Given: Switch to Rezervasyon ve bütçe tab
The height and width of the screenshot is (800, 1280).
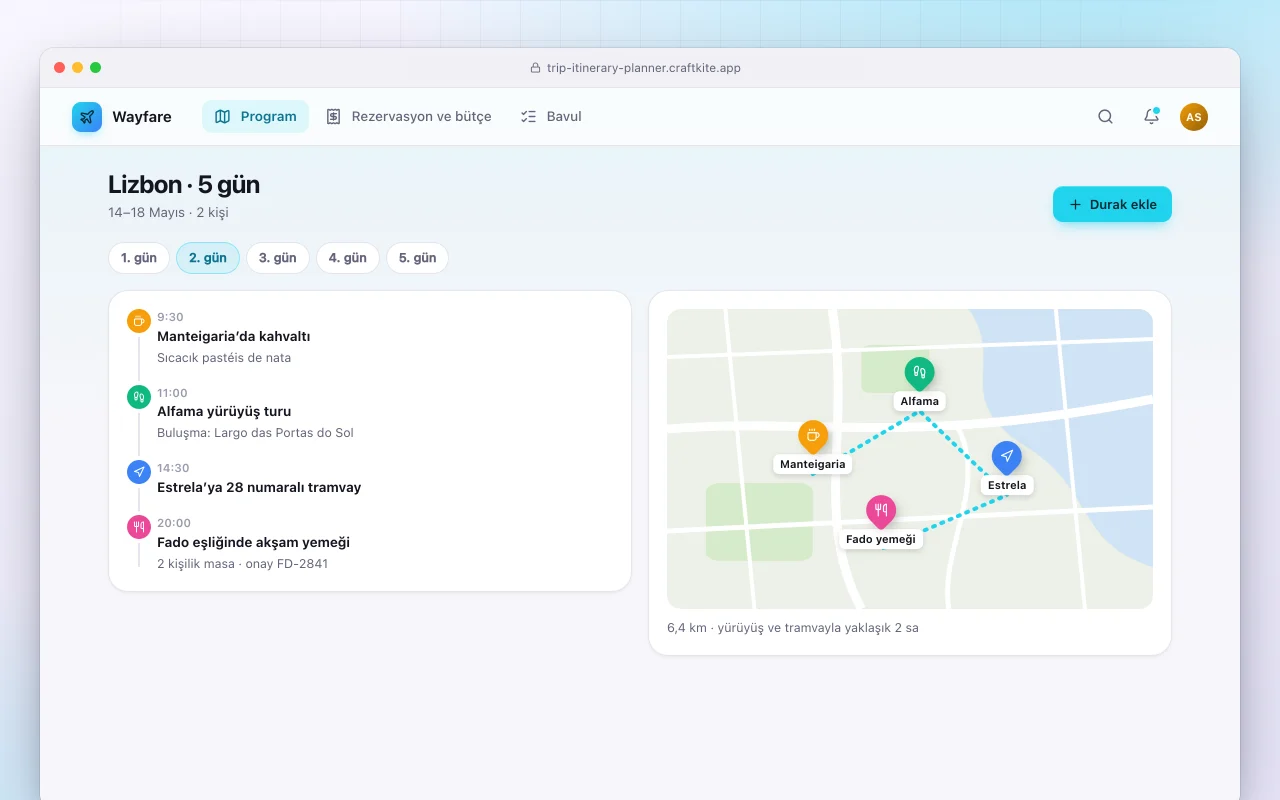Looking at the screenshot, I should [x=409, y=116].
